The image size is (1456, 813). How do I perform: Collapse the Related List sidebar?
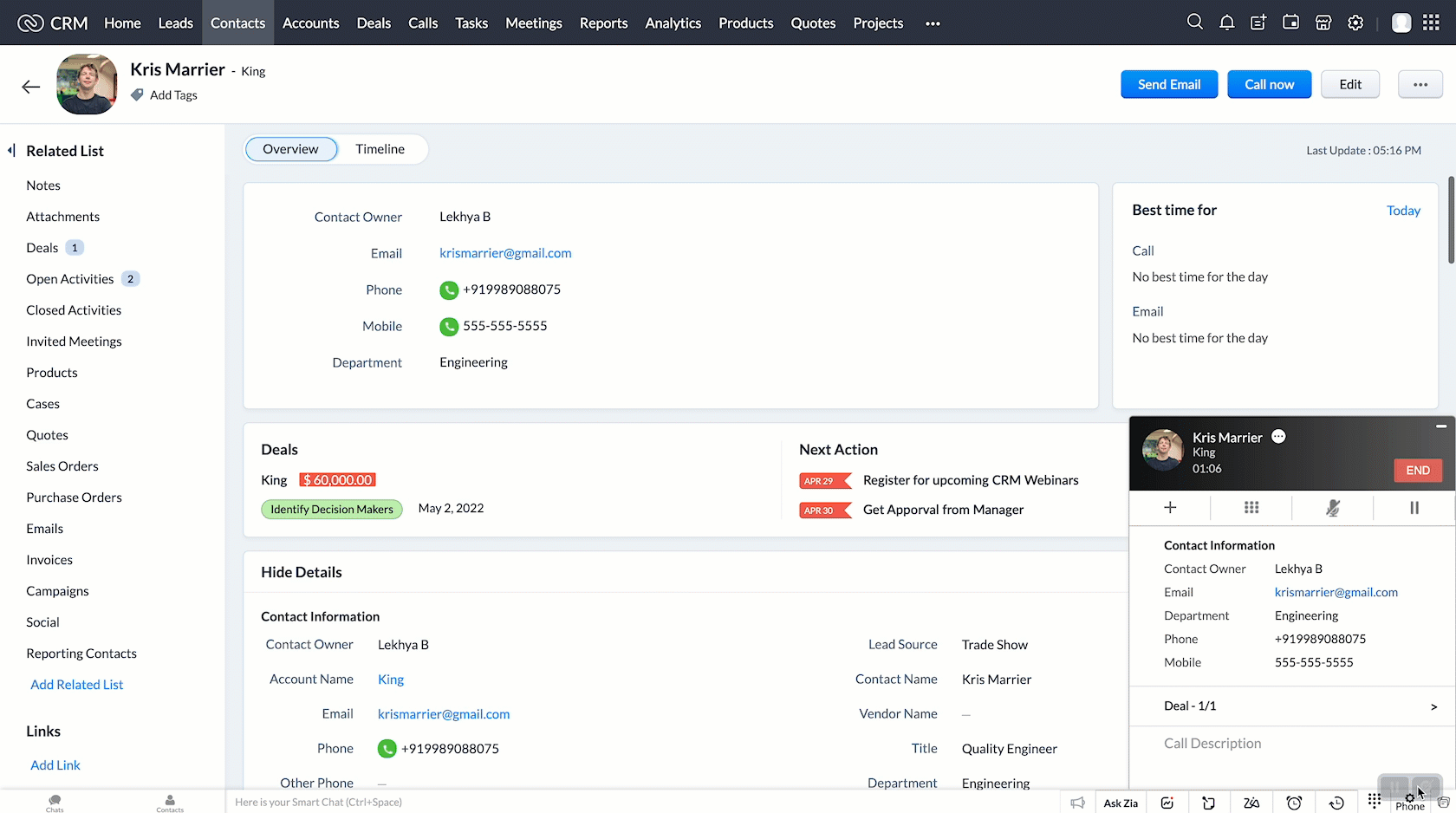coord(11,150)
